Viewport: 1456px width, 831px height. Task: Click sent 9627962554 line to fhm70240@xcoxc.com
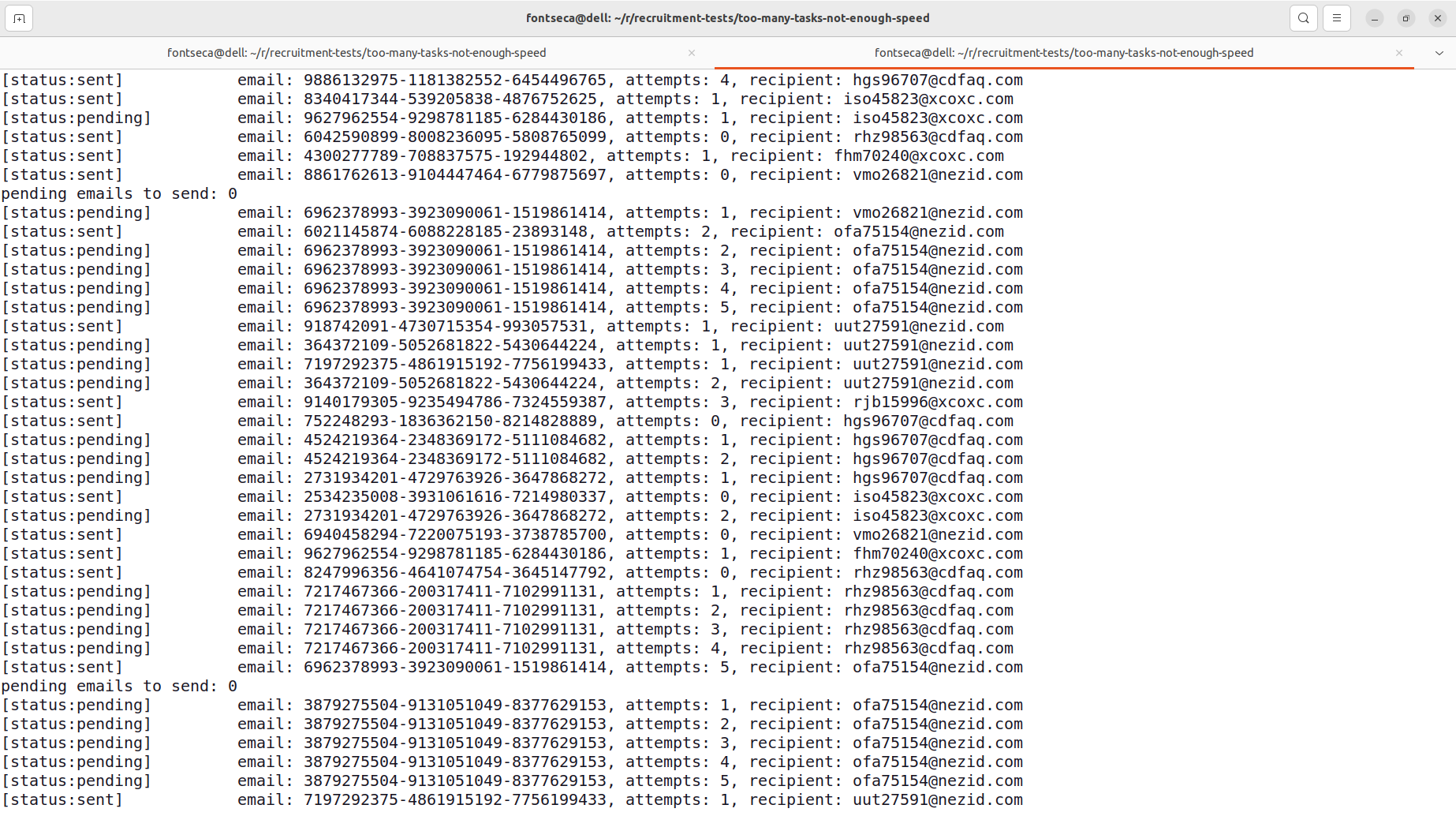tap(512, 554)
